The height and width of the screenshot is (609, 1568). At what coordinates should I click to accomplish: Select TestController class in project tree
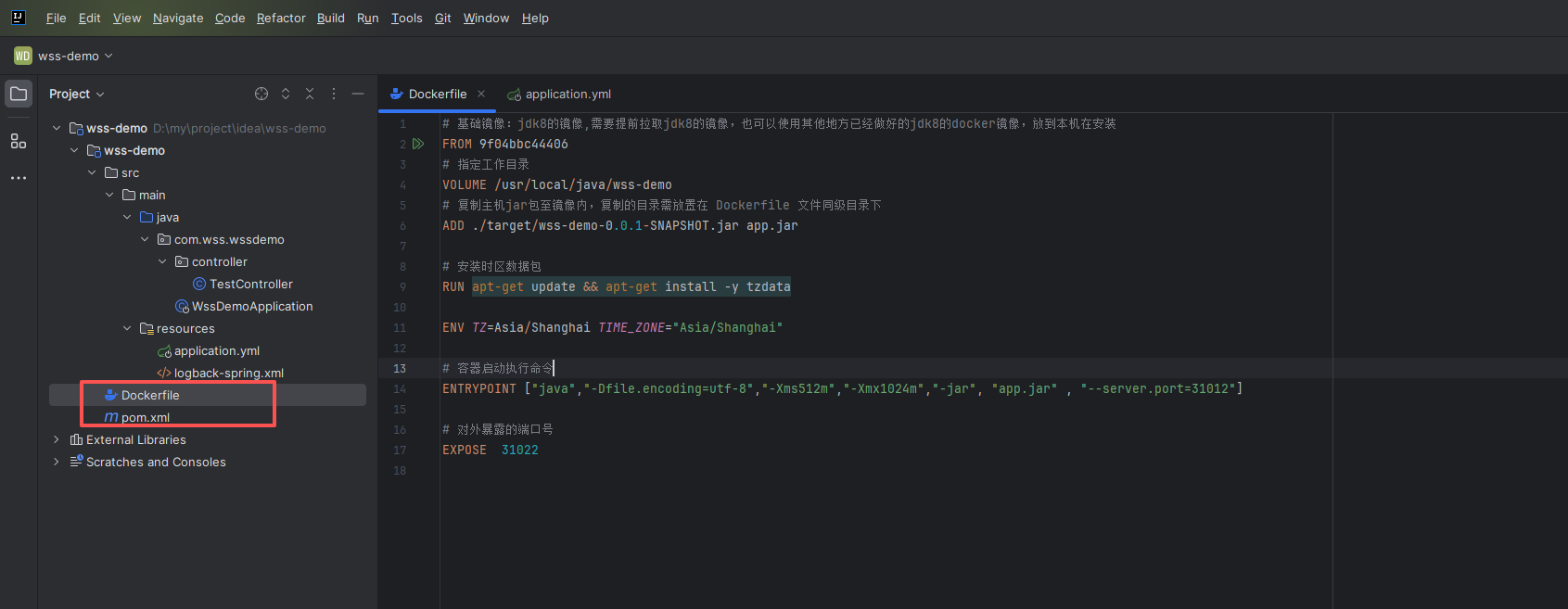point(250,284)
